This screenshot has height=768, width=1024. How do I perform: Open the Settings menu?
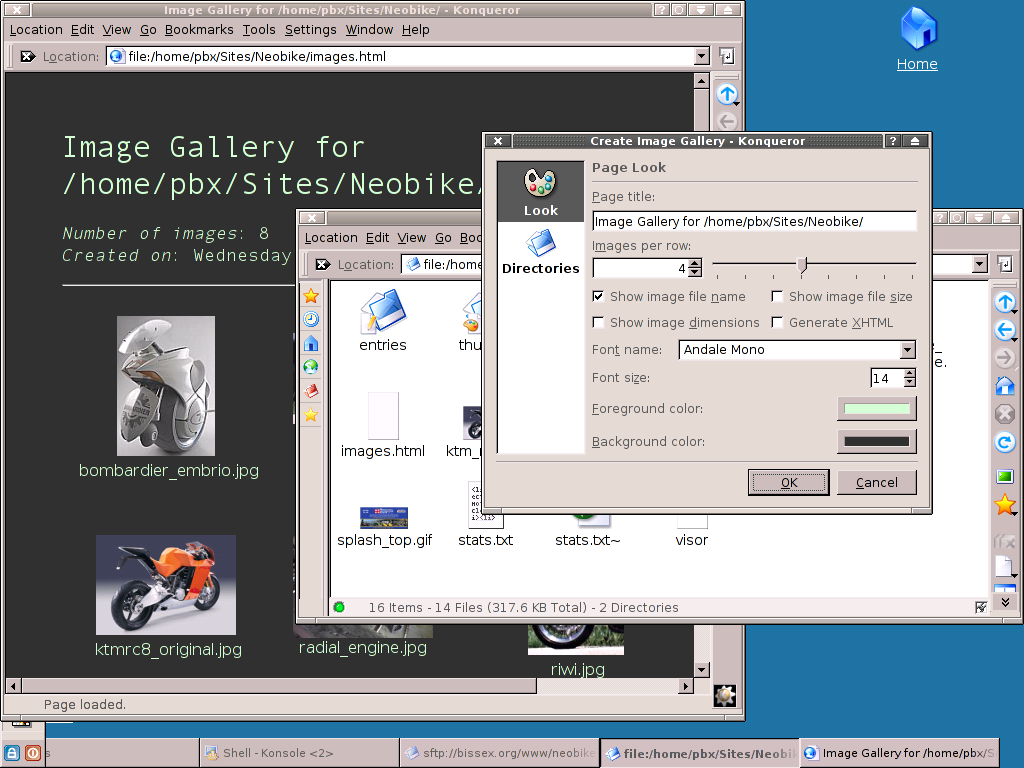click(x=310, y=29)
